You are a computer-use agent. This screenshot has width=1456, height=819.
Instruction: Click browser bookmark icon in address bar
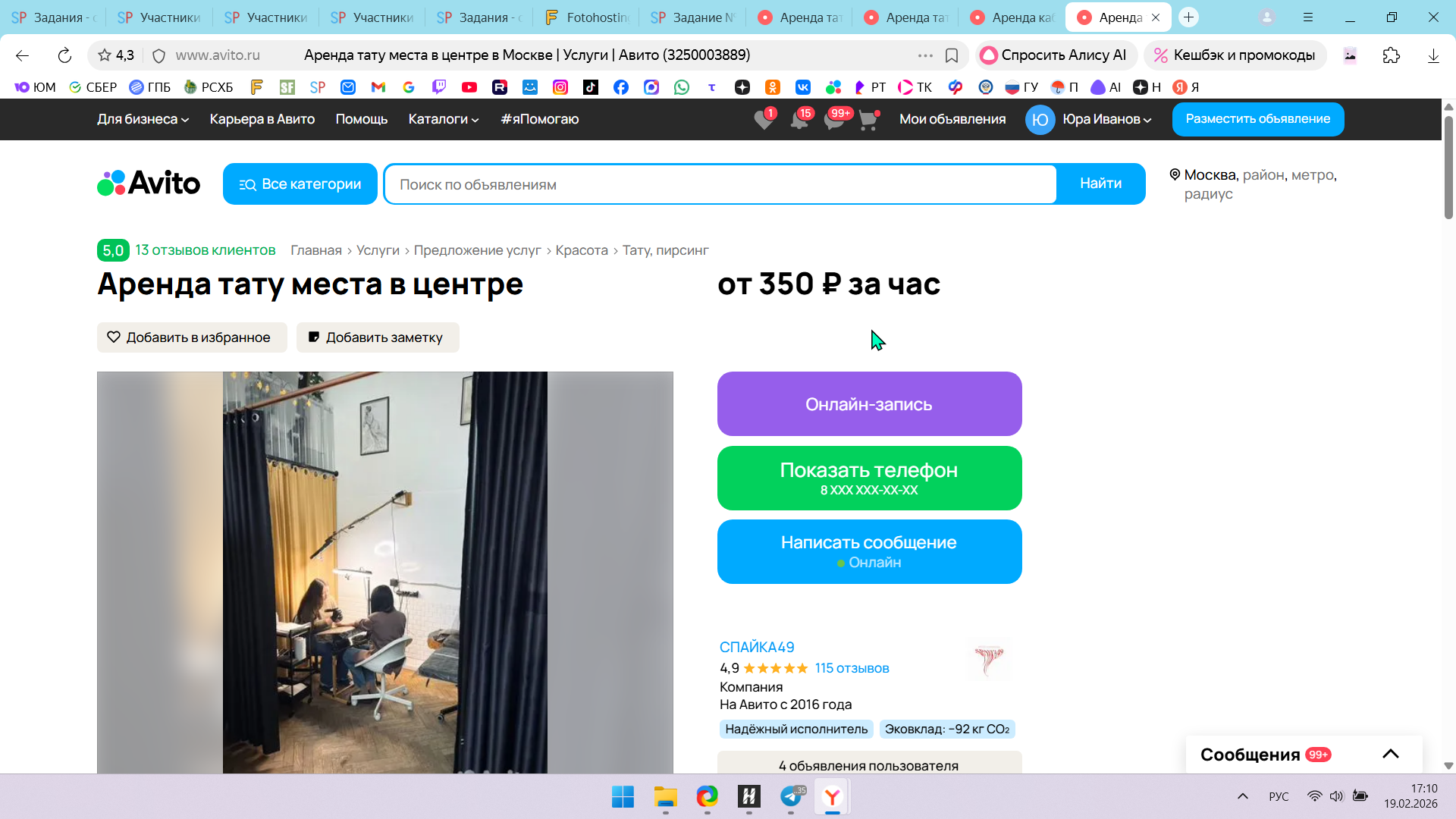pyautogui.click(x=952, y=55)
